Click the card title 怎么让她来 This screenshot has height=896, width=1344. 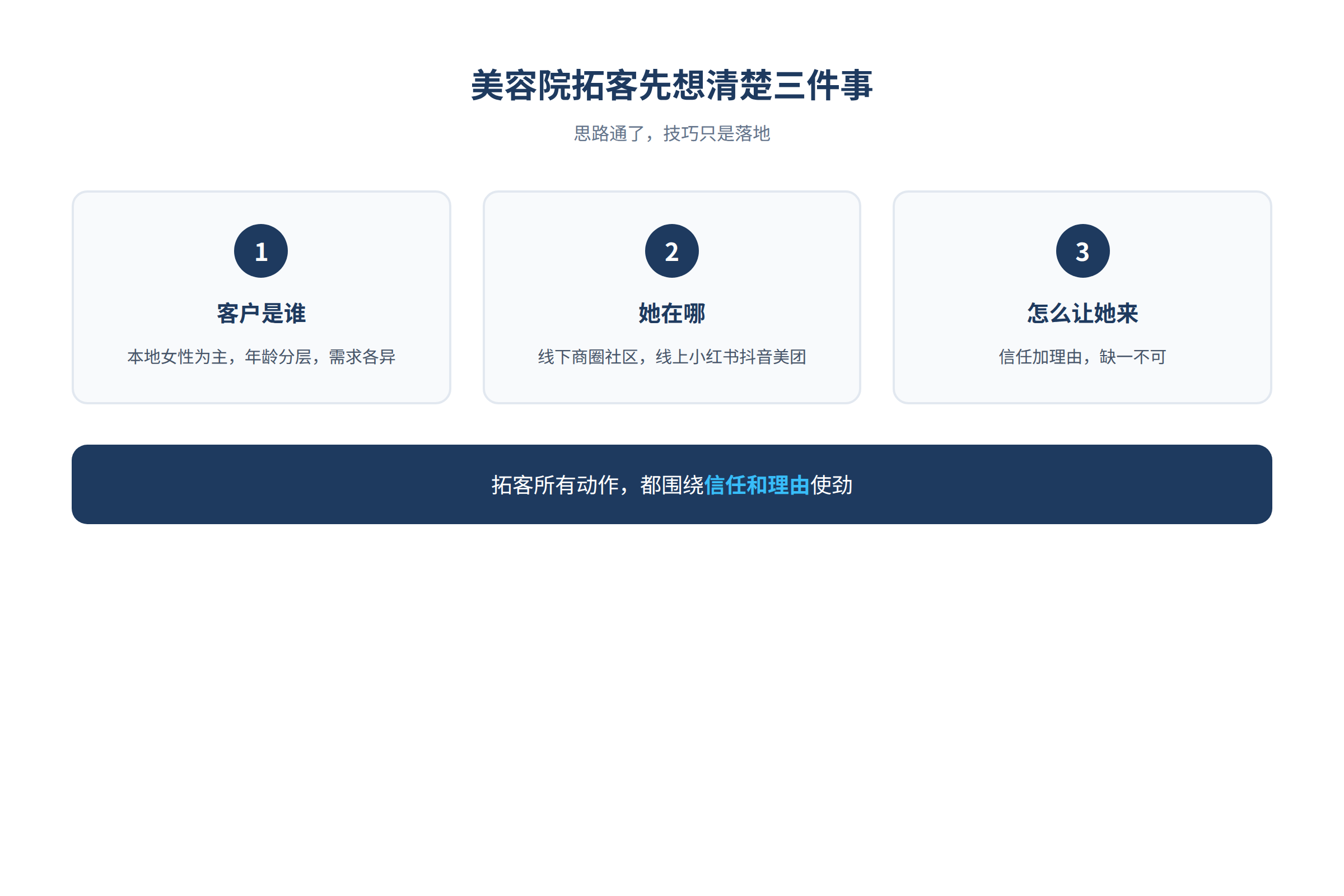1083,313
